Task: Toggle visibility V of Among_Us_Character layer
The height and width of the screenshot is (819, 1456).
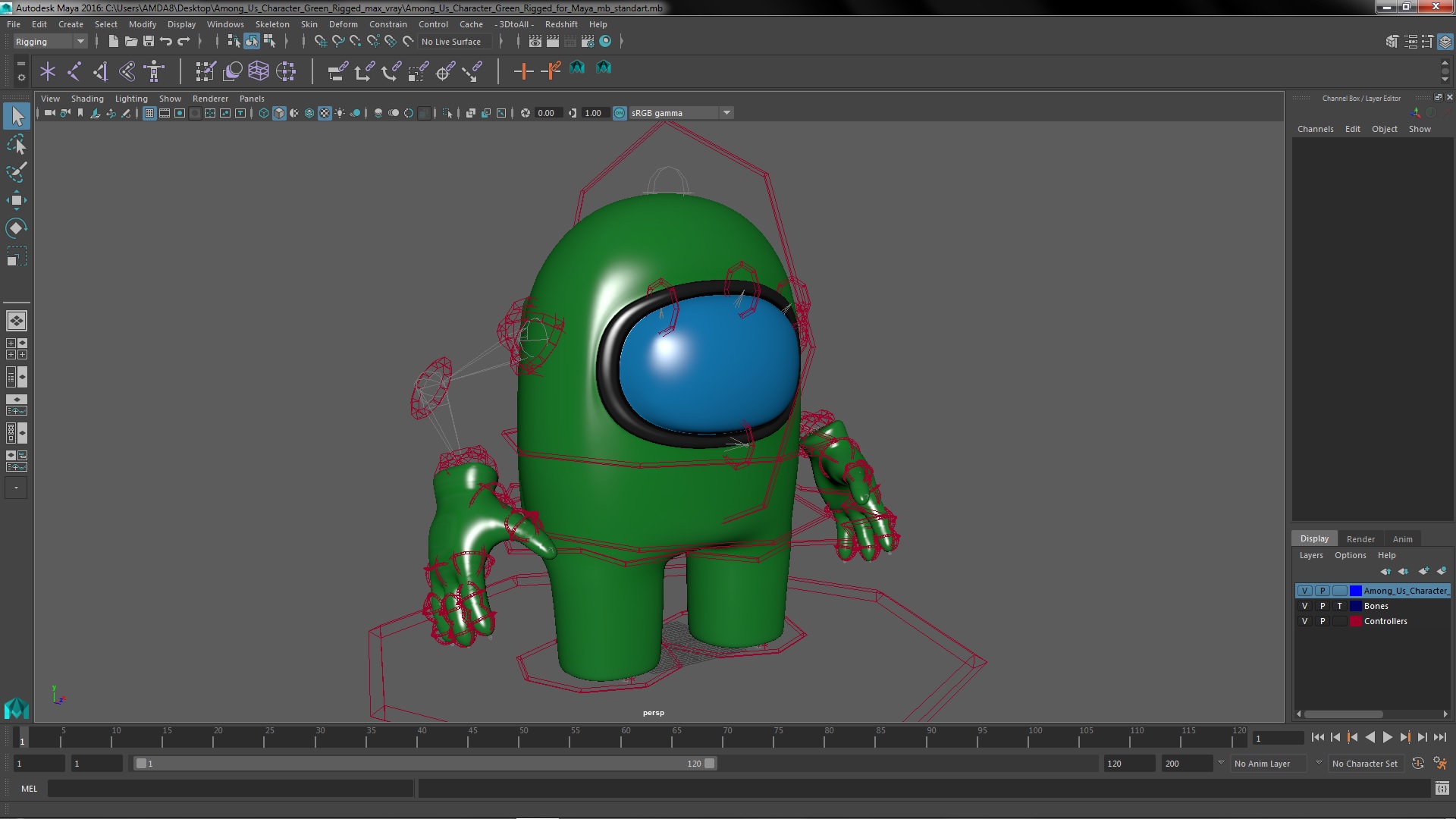Action: (x=1304, y=591)
